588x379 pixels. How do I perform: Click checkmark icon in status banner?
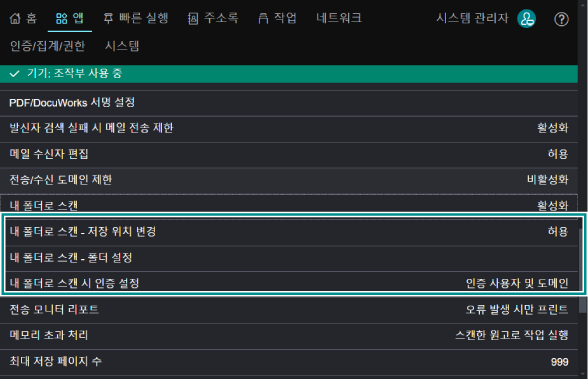(x=14, y=73)
